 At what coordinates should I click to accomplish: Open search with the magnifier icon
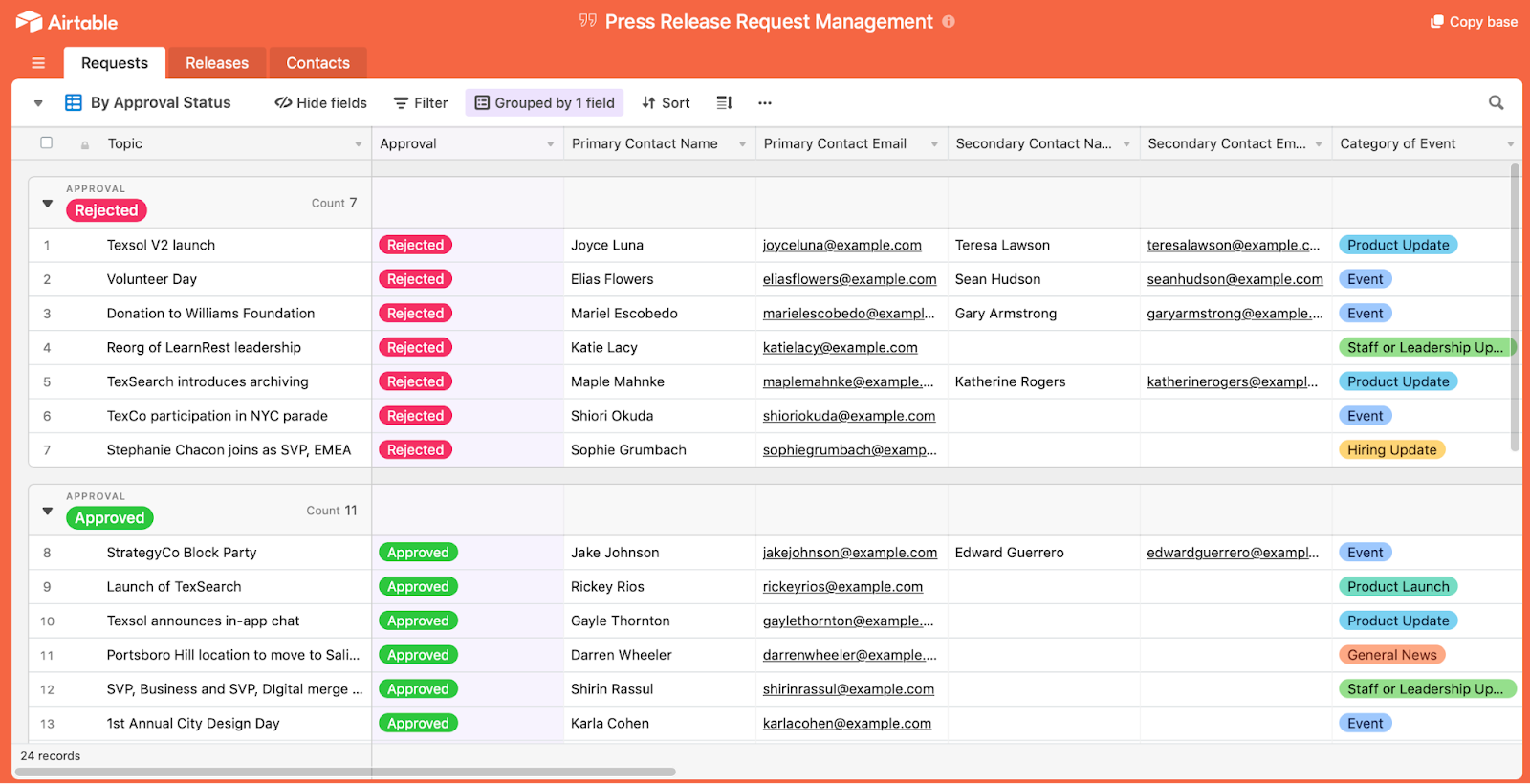point(1496,103)
